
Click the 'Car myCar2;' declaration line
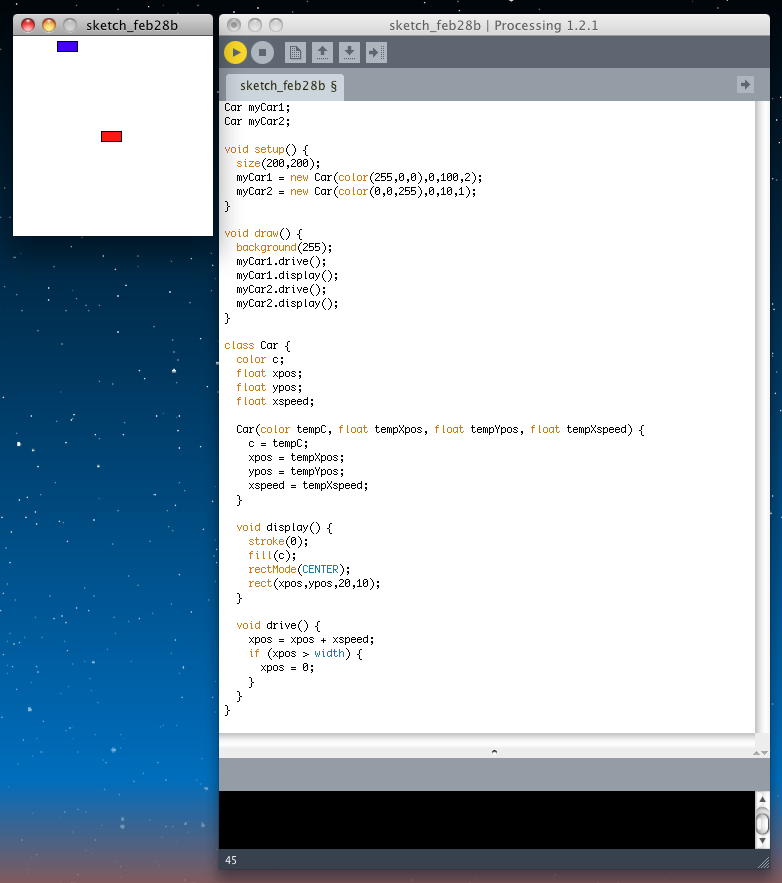[x=257, y=122]
